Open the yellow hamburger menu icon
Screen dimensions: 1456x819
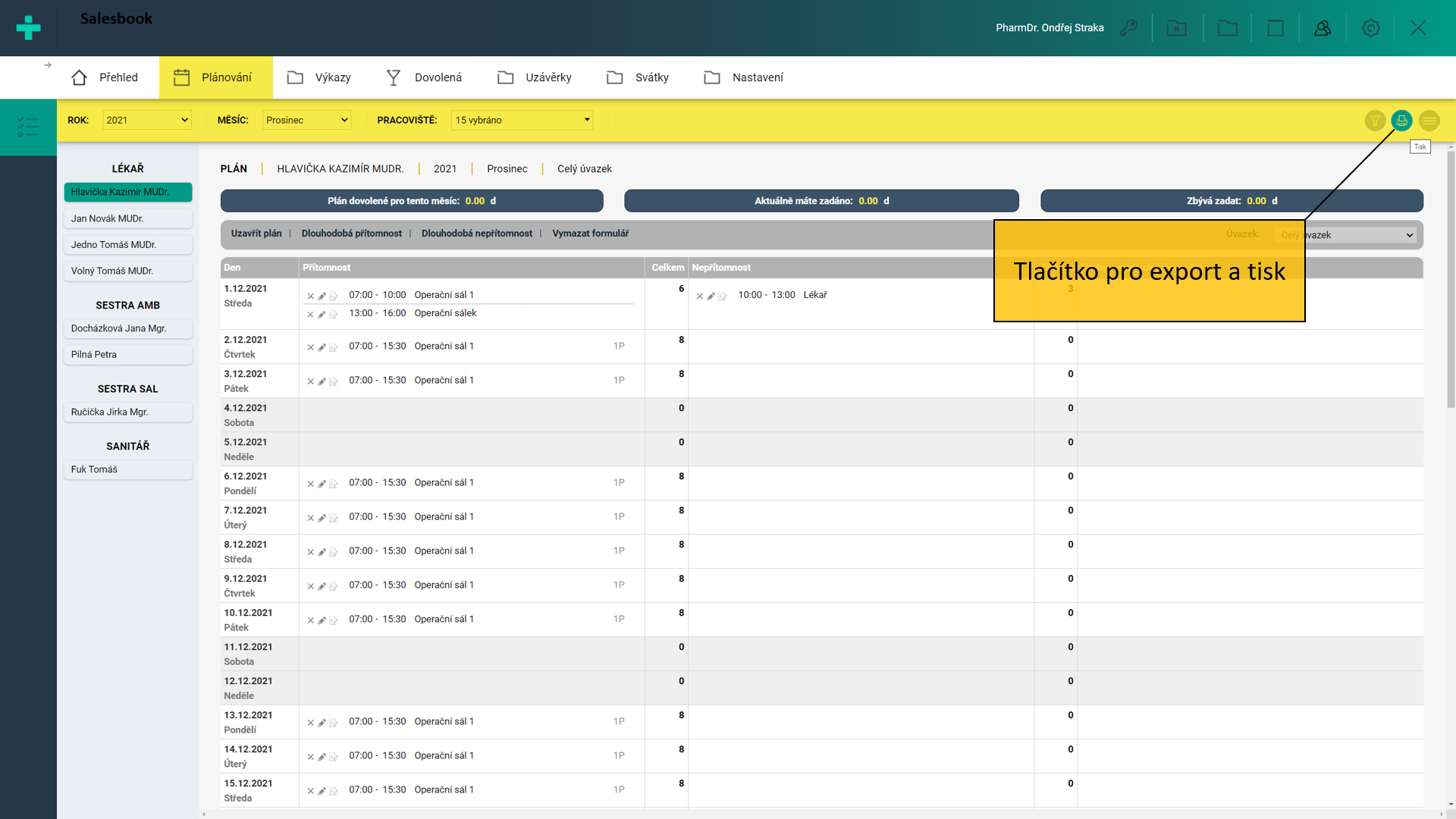coord(1429,121)
